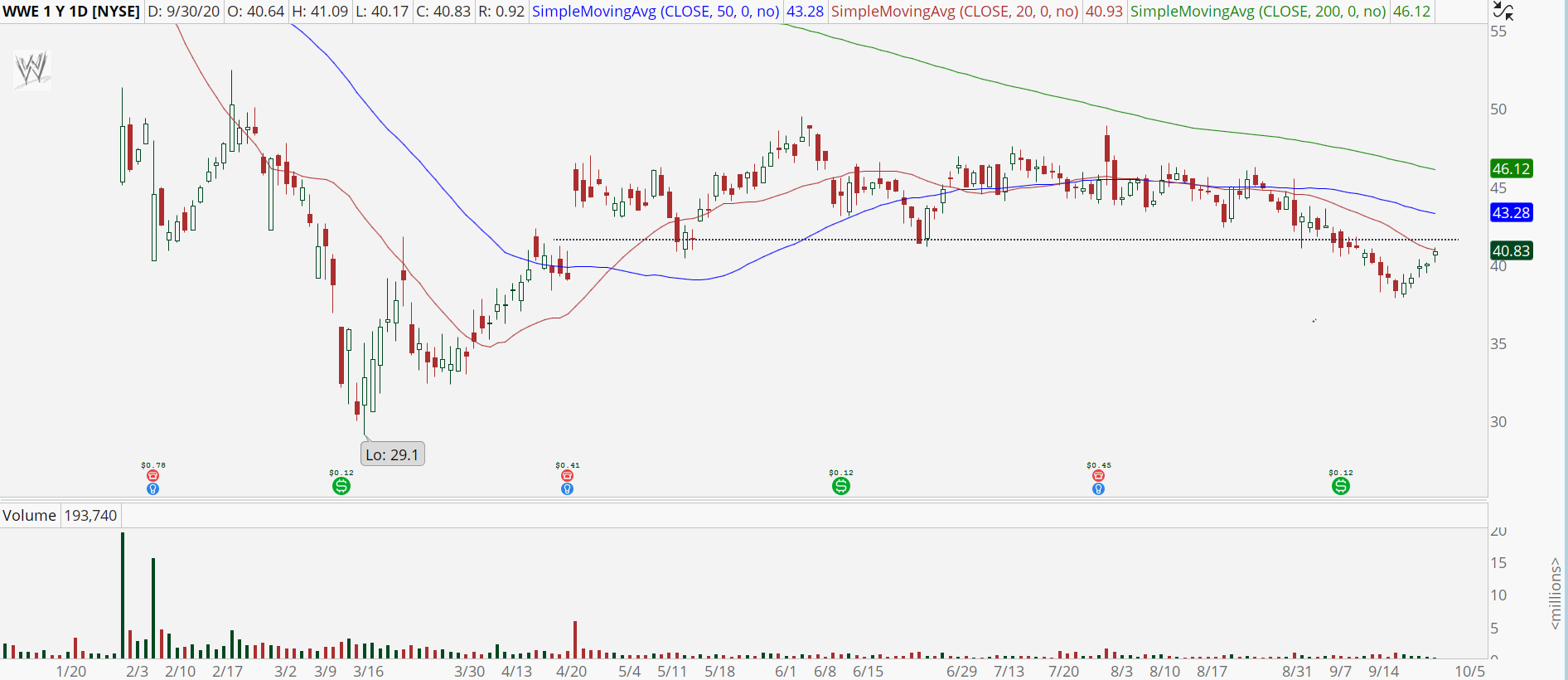Click the 5/18 date on the time axis
This screenshot has width=1568, height=680.
point(719,671)
